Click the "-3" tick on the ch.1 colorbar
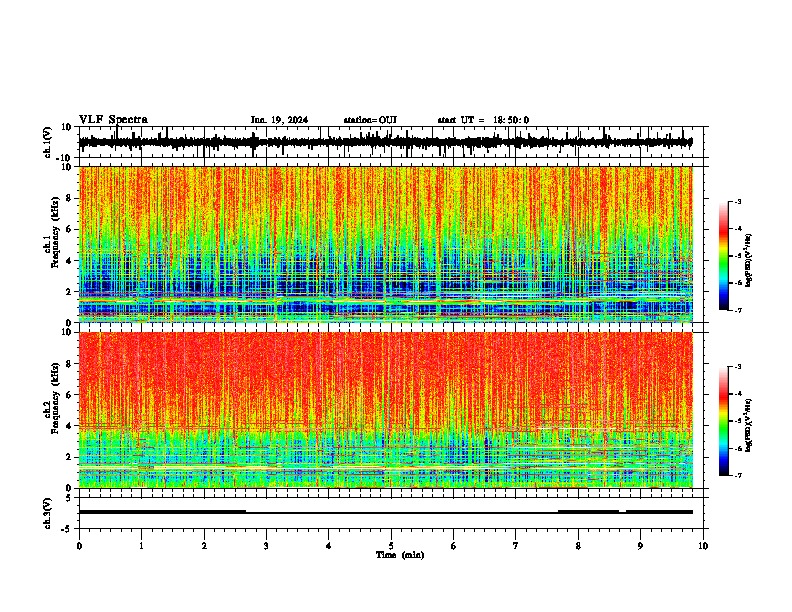This screenshot has width=792, height=612. point(738,202)
